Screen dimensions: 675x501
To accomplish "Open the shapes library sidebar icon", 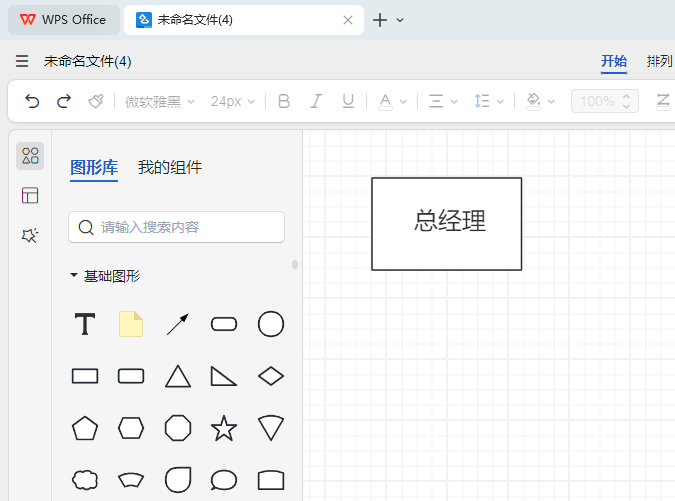I will click(x=30, y=156).
